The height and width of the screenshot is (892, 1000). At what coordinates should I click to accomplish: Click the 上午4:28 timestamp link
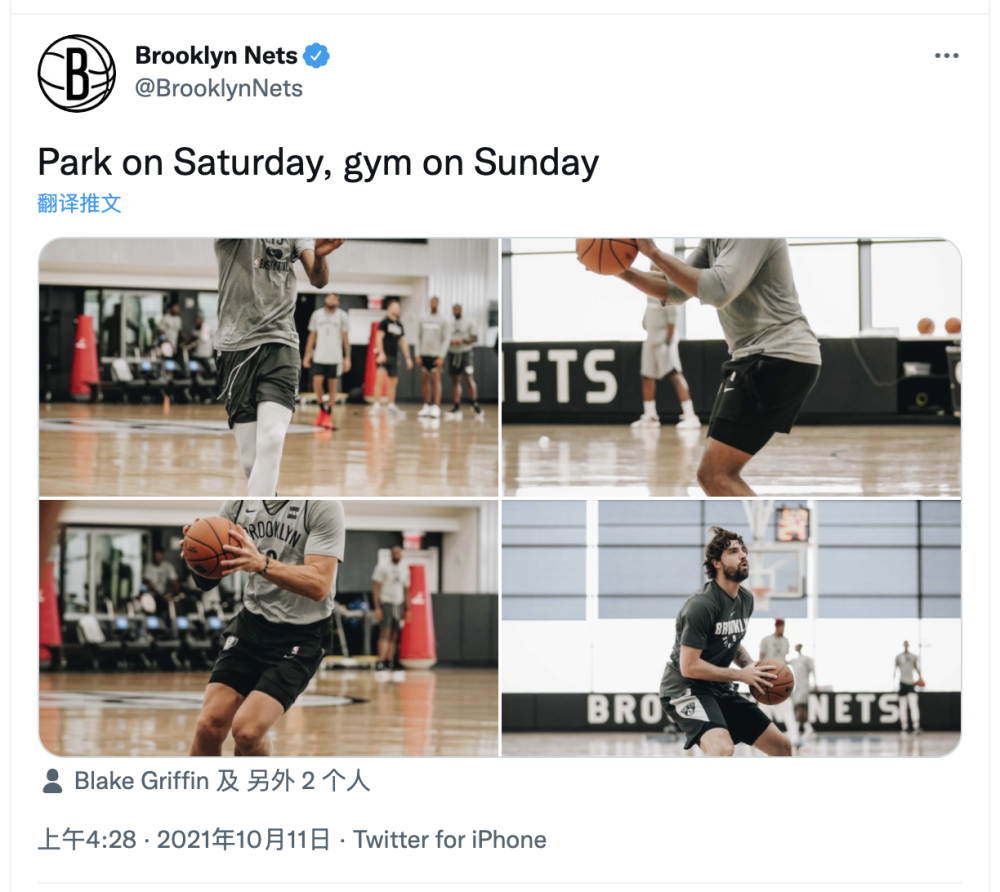pyautogui.click(x=87, y=840)
